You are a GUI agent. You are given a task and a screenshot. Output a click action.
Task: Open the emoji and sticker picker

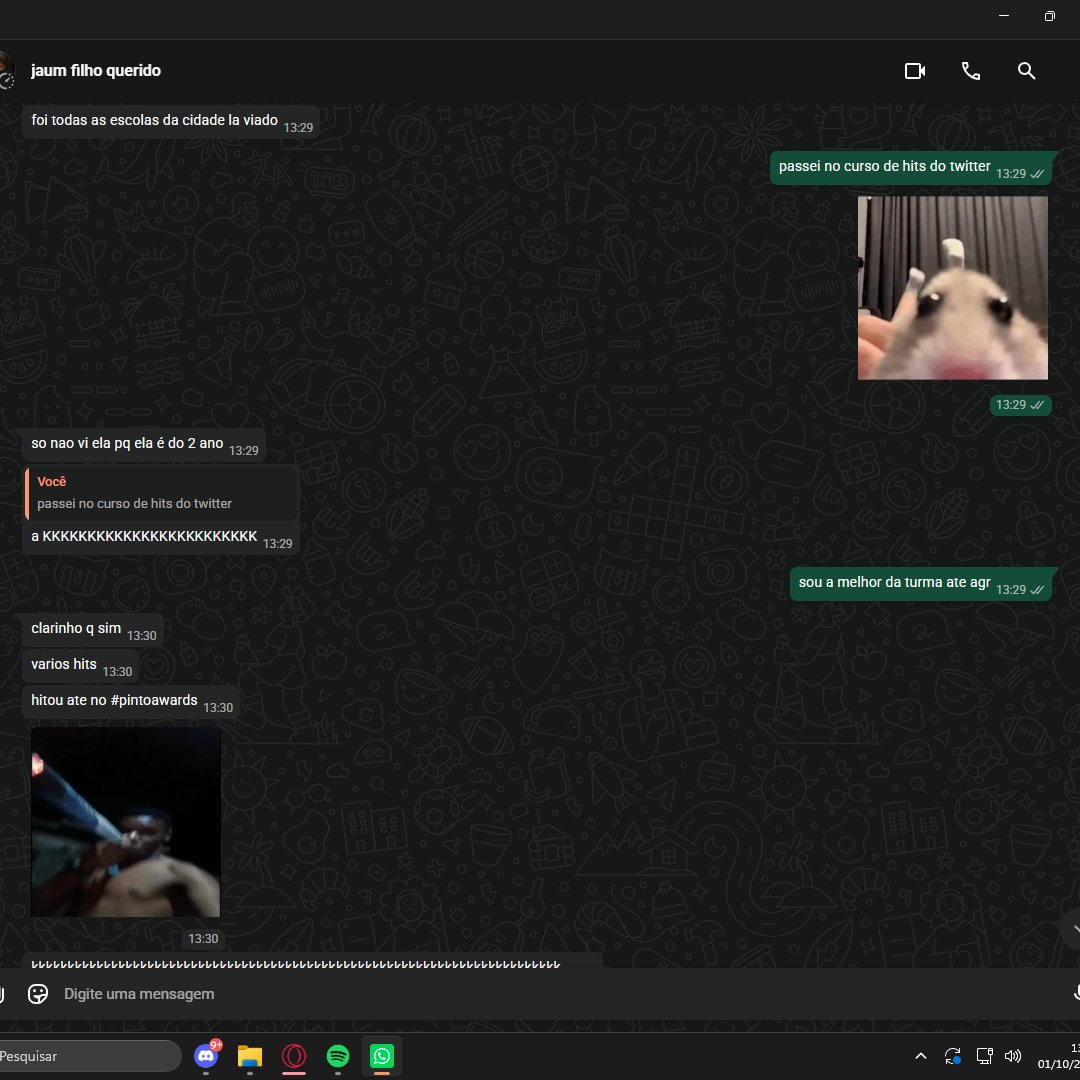pos(38,993)
